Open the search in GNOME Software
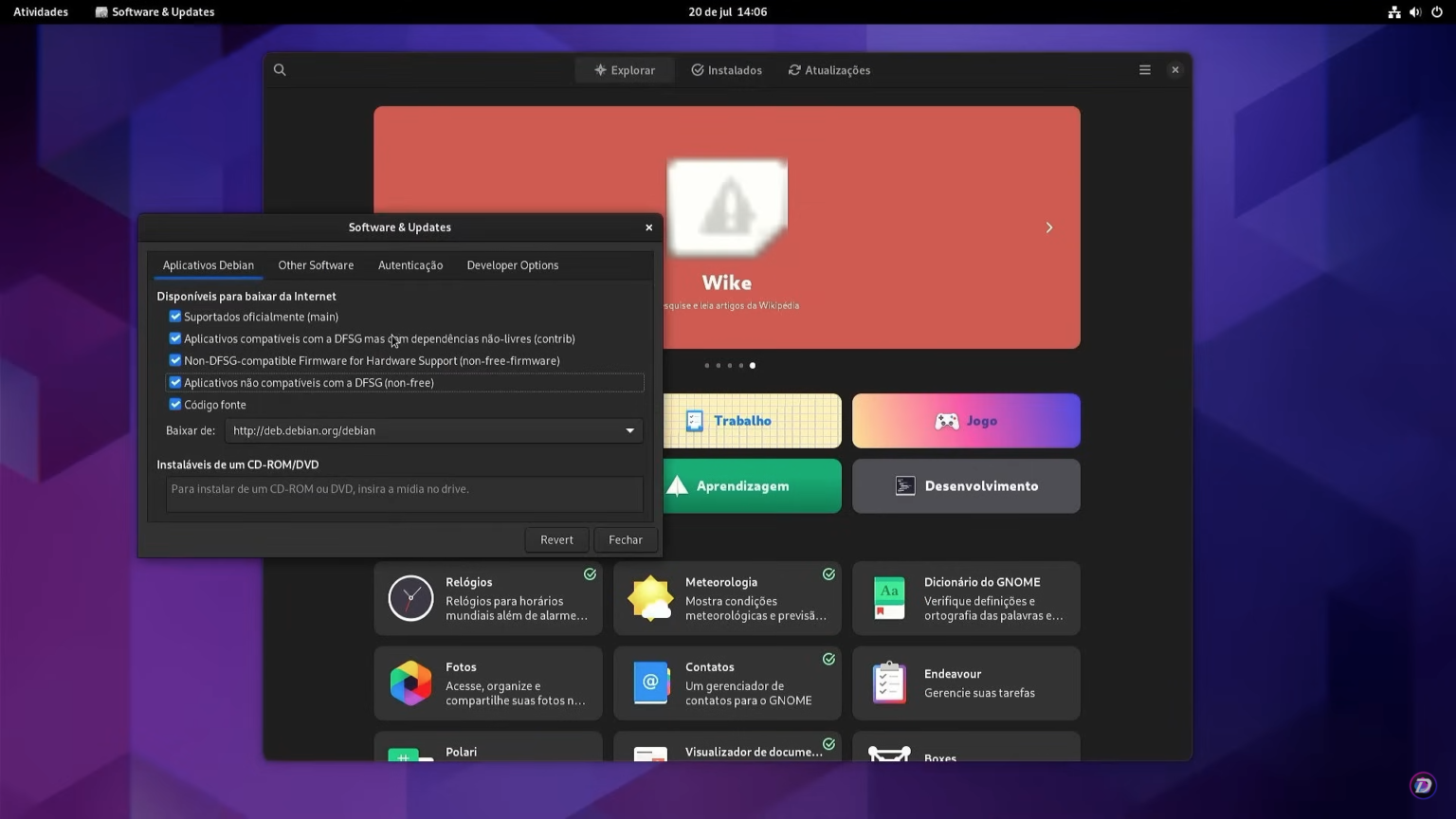This screenshot has width=1456, height=819. [x=280, y=69]
